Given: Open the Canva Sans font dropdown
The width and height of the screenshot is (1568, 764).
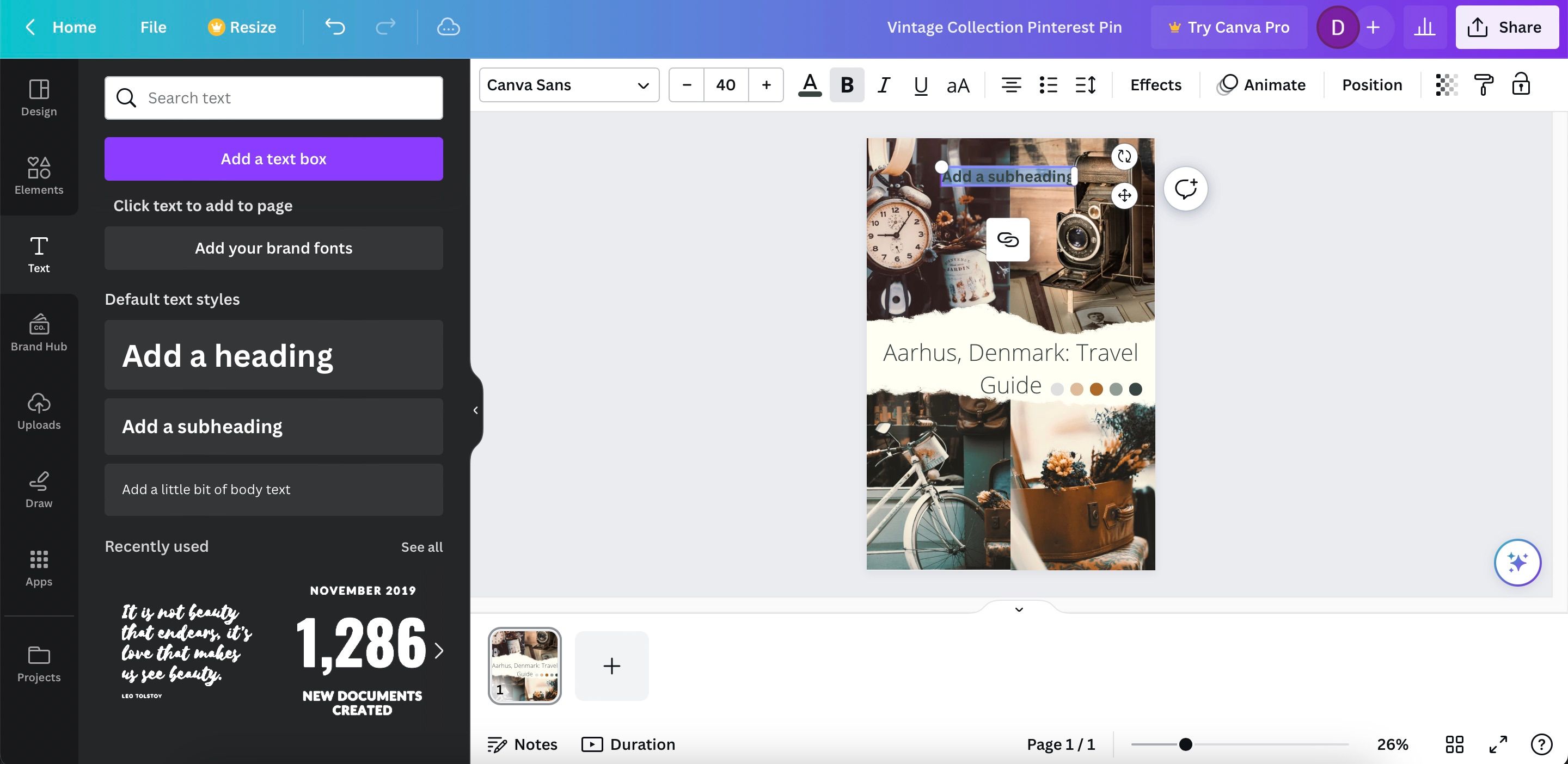Looking at the screenshot, I should click(568, 84).
